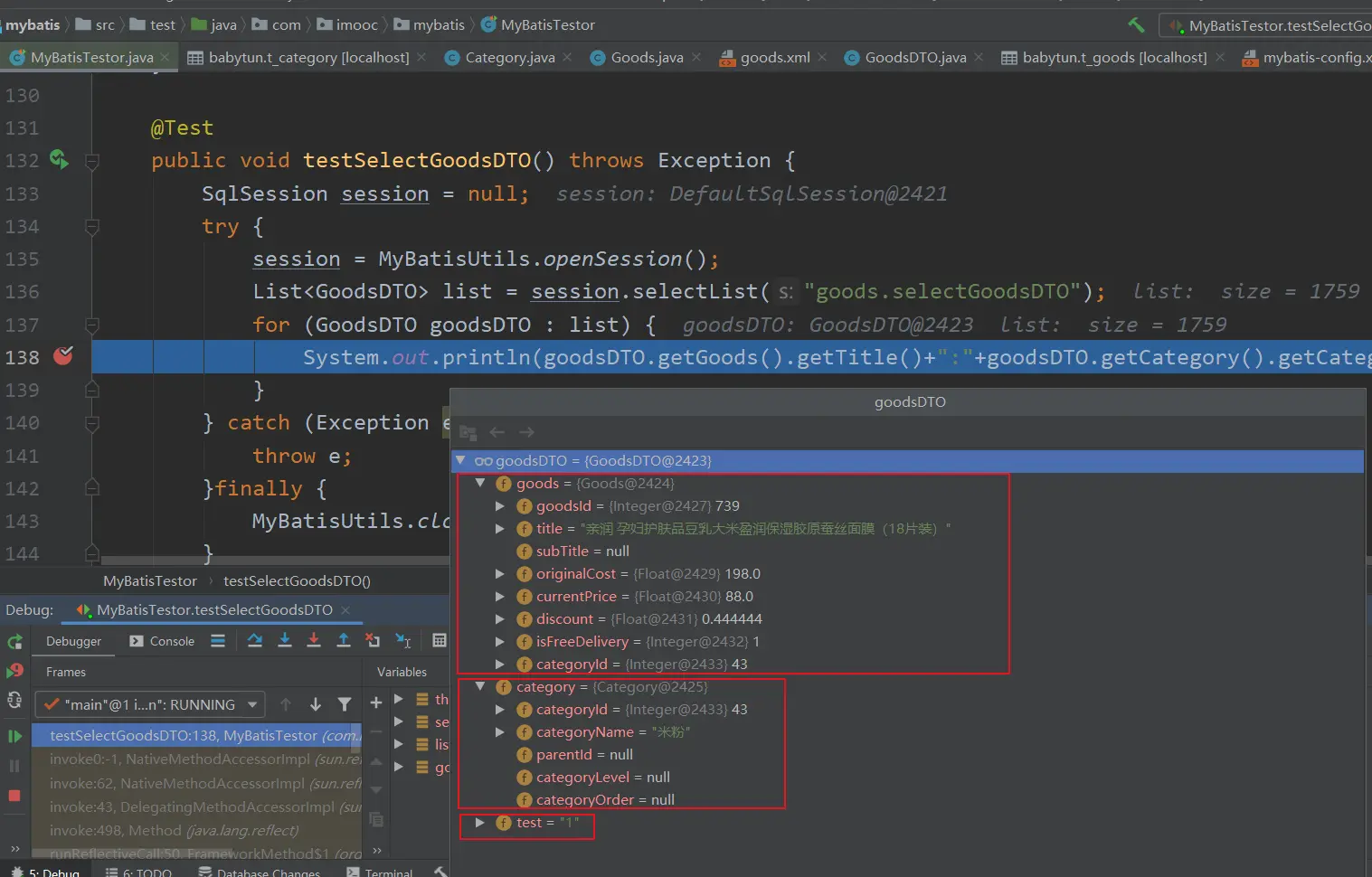This screenshot has width=1372, height=877.
Task: Toggle the frames filter funnel icon
Action: pyautogui.click(x=345, y=704)
